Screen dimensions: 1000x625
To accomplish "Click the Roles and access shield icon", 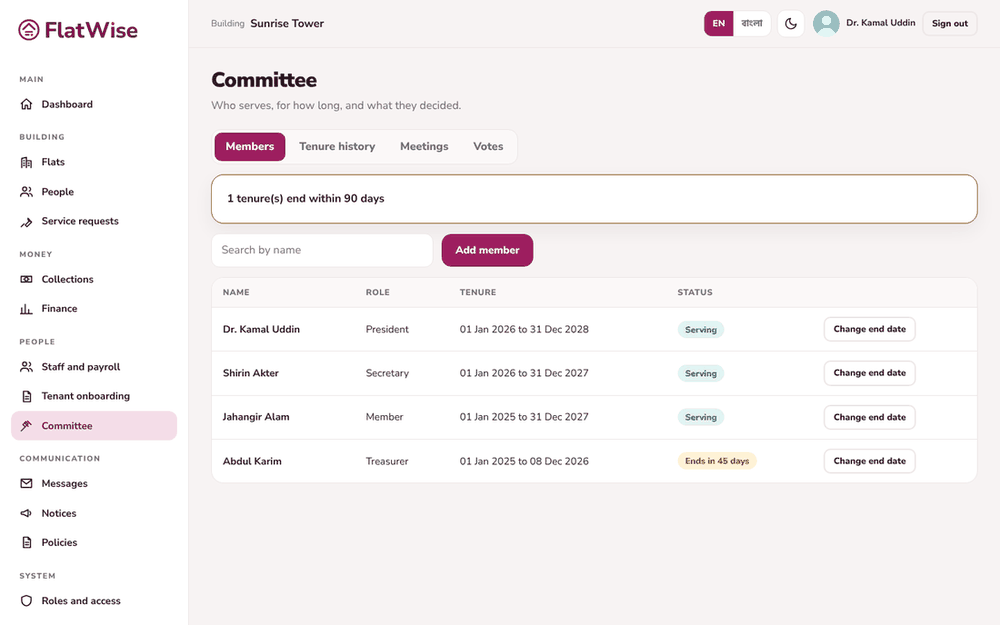I will 26,601.
